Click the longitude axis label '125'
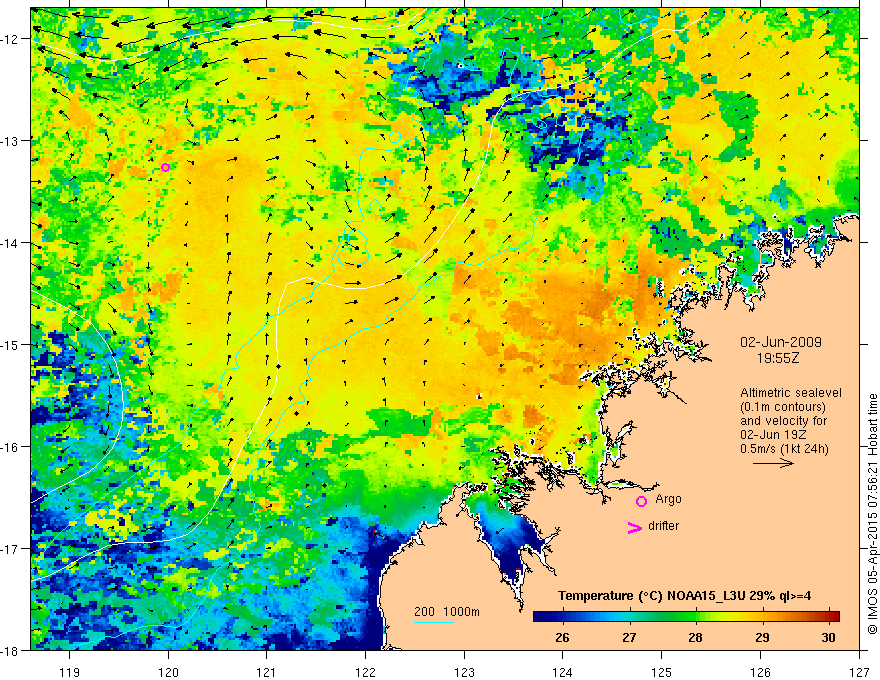This screenshot has width=880, height=680. point(662,672)
